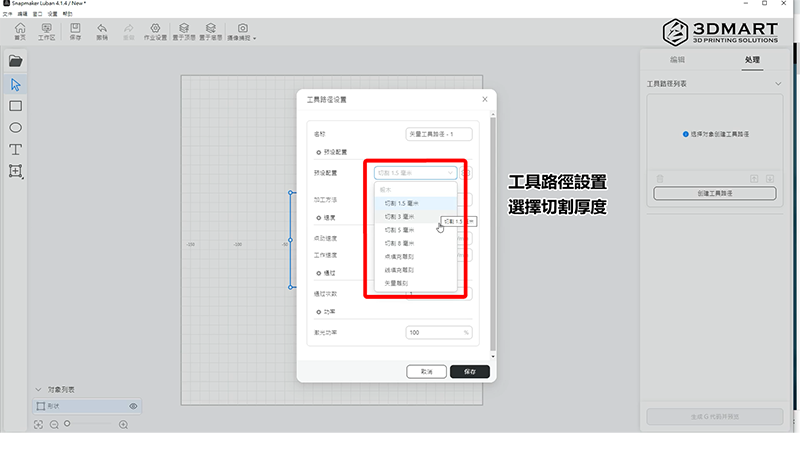Toggle eye visibility of object in list
Screen dimensions: 800x450
[x=133, y=406]
